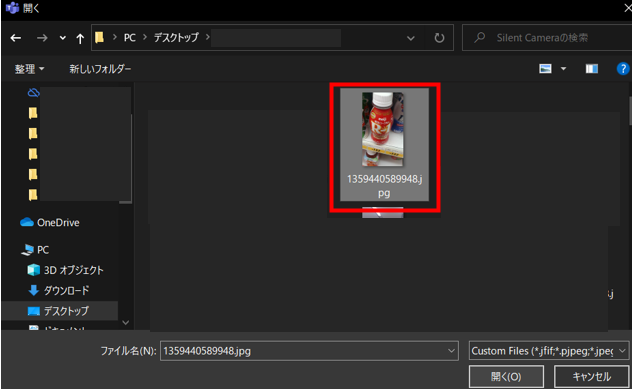Close the 開く dialog

[627, 8]
